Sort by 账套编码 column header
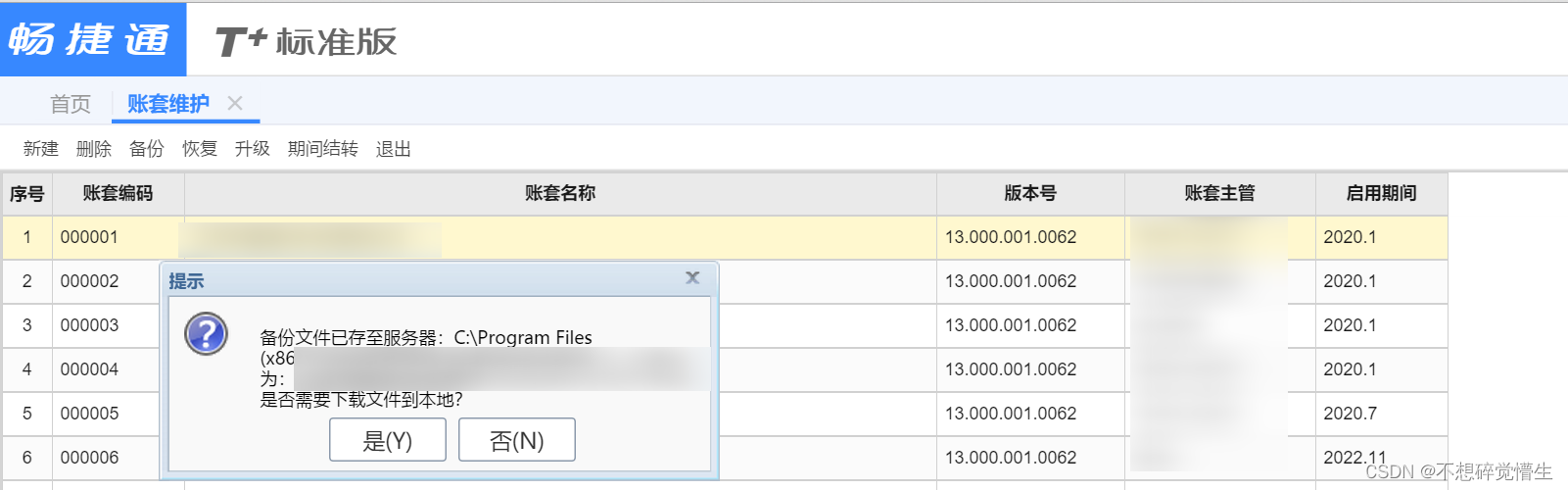Viewport: 1568px width, 490px height. (119, 194)
